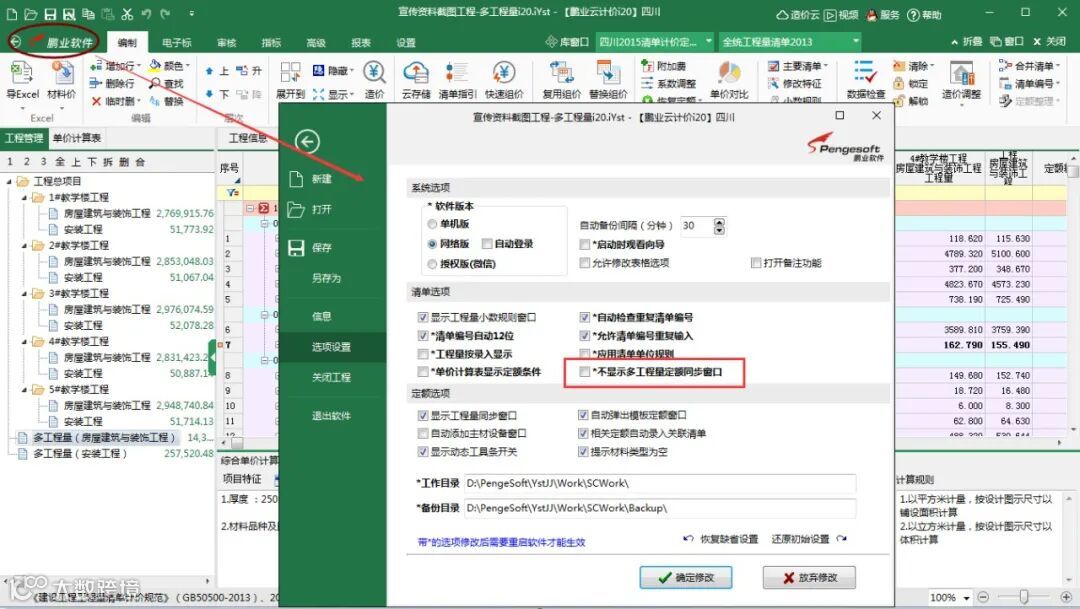Click the 附加费 surcharge tool
Image resolution: width=1080 pixels, height=609 pixels.
[x=663, y=66]
